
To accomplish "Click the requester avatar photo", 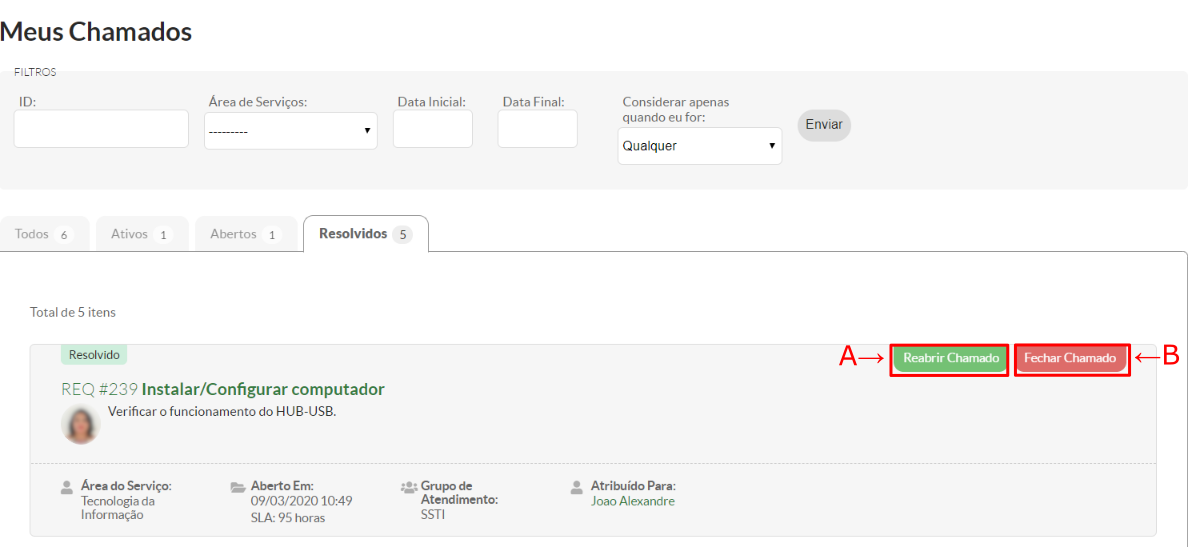I will coord(80,424).
